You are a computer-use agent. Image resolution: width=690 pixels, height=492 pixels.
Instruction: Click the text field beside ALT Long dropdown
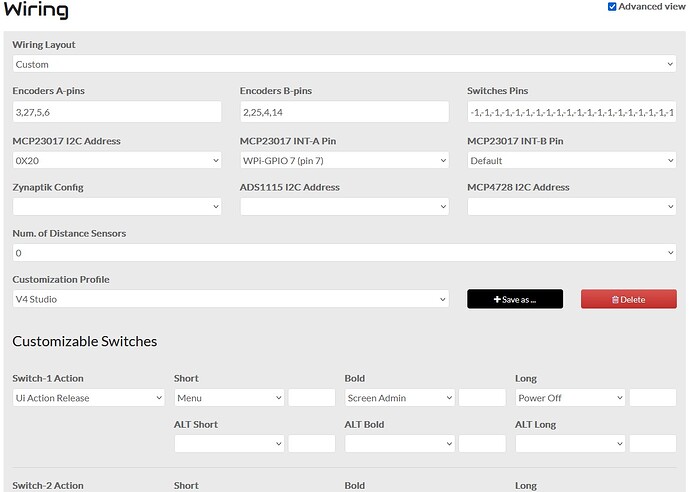click(653, 444)
